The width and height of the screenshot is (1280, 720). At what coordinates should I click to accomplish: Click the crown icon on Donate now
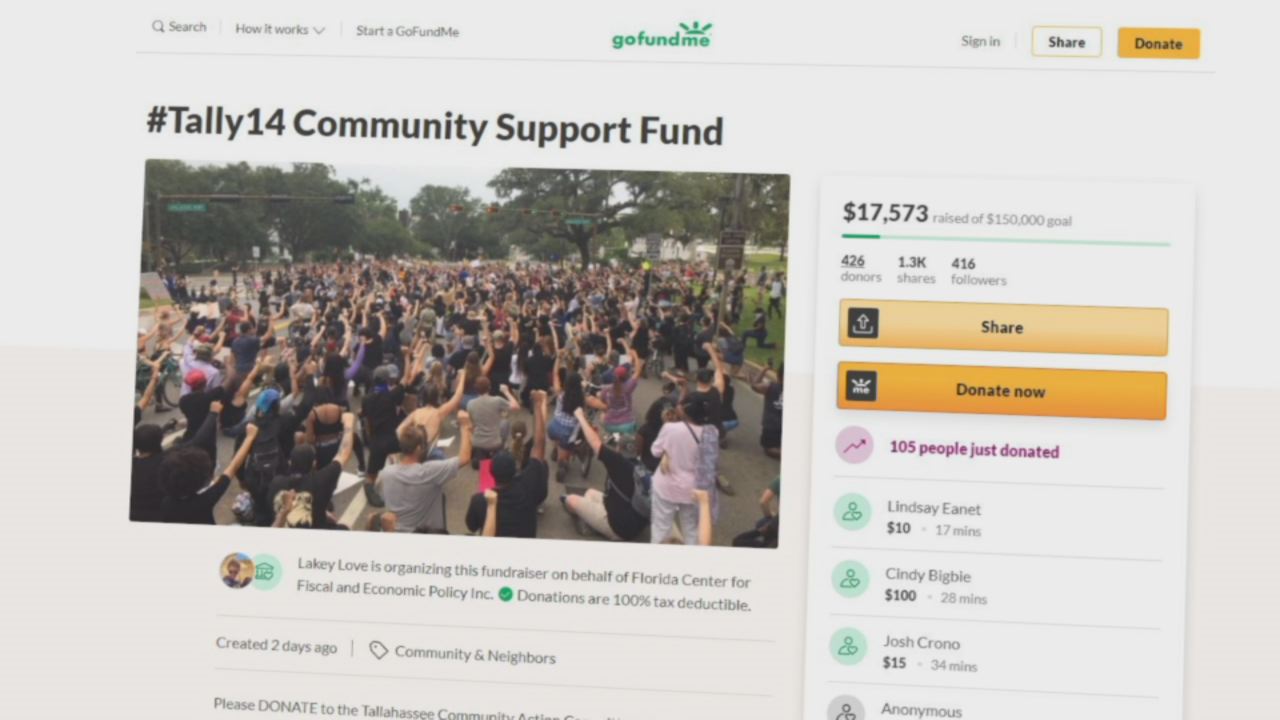click(x=861, y=386)
